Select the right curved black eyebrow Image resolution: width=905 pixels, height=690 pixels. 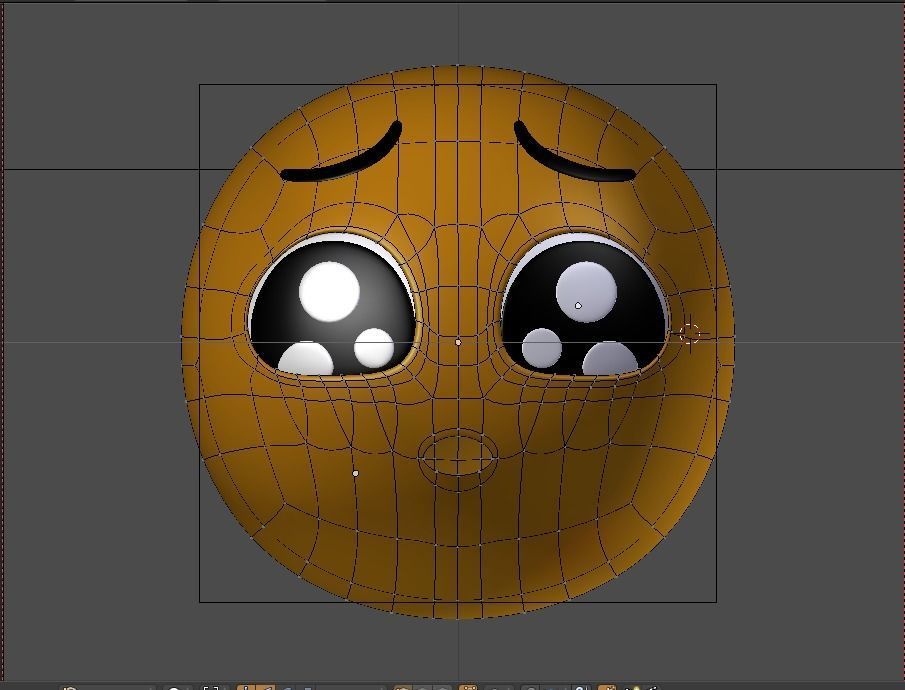[575, 152]
